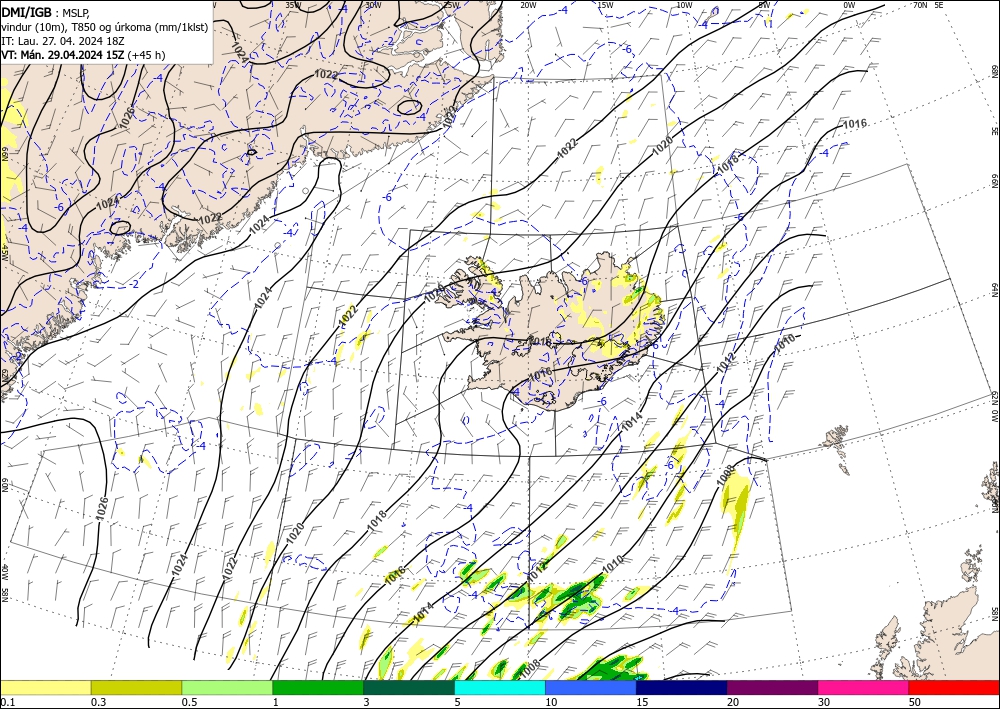This screenshot has height=709, width=1000.
Task: Click the pink 30 mm legend swatch
Action: (864, 687)
